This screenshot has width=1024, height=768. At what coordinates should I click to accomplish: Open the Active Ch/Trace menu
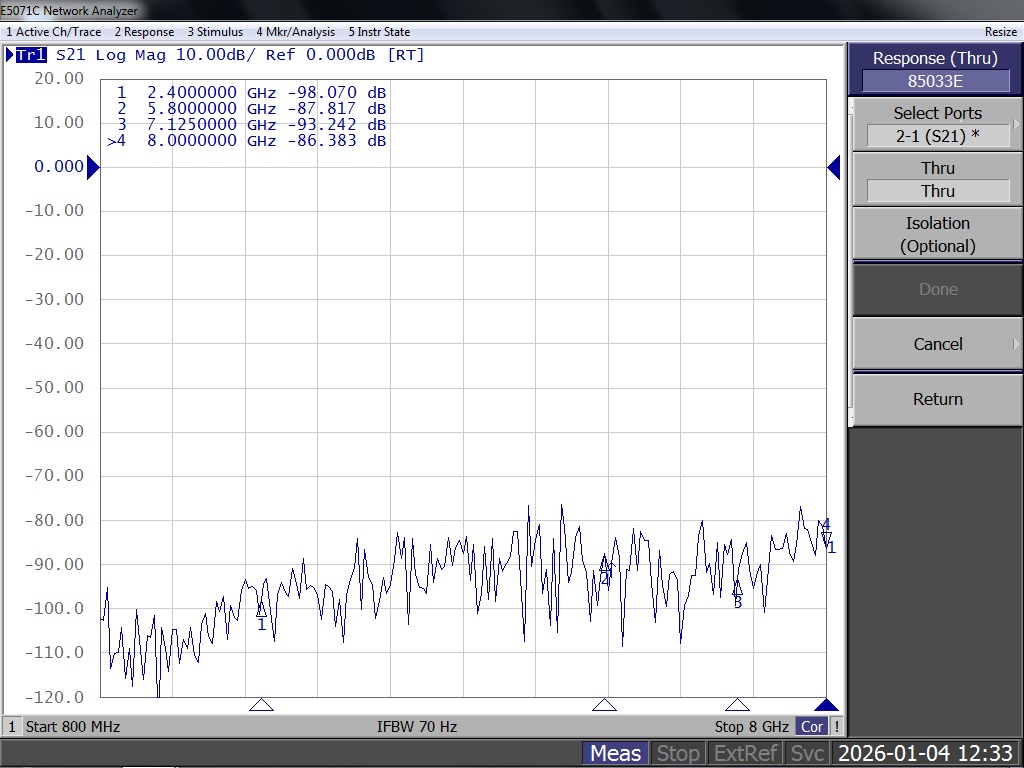pyautogui.click(x=54, y=31)
